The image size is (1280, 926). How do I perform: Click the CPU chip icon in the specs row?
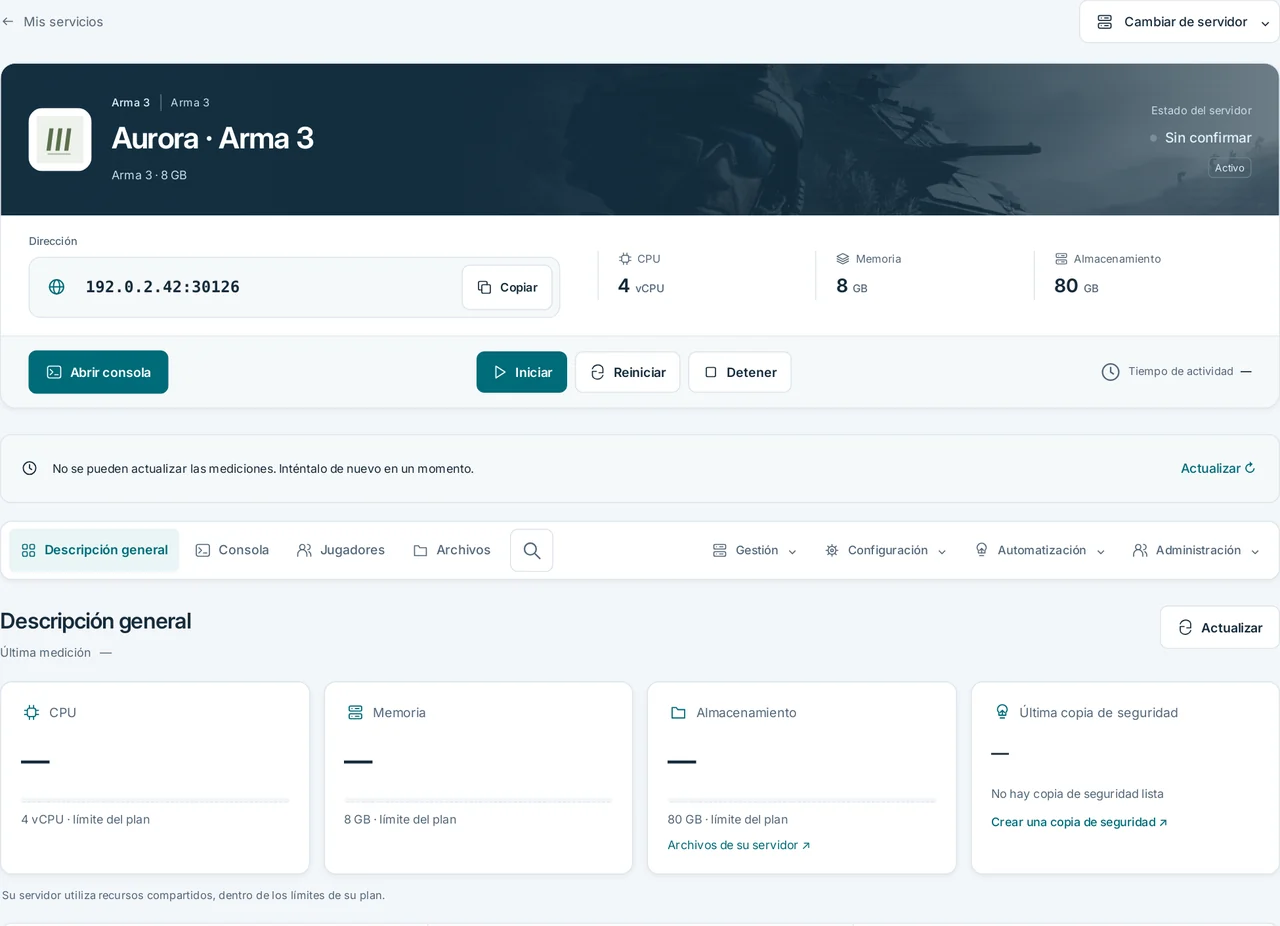click(625, 258)
